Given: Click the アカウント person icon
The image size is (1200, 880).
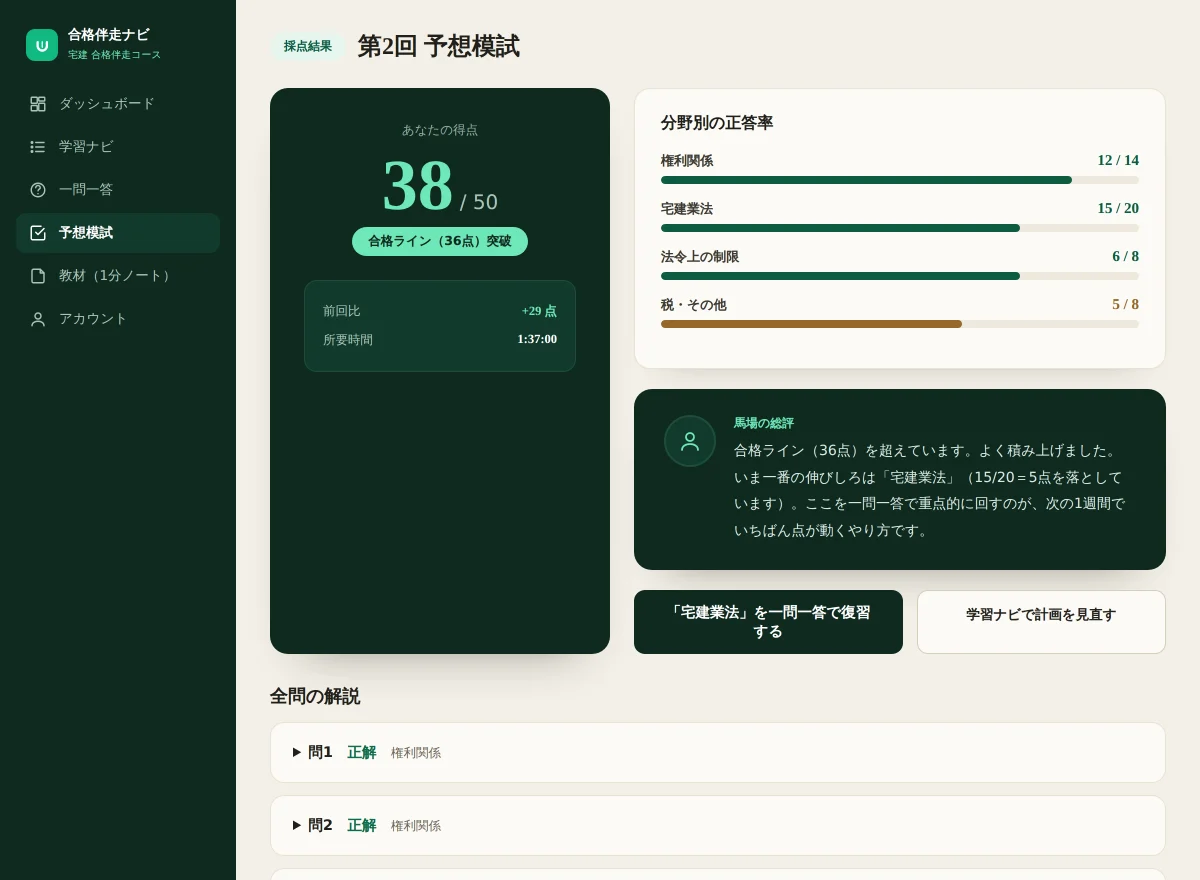Looking at the screenshot, I should click(38, 319).
